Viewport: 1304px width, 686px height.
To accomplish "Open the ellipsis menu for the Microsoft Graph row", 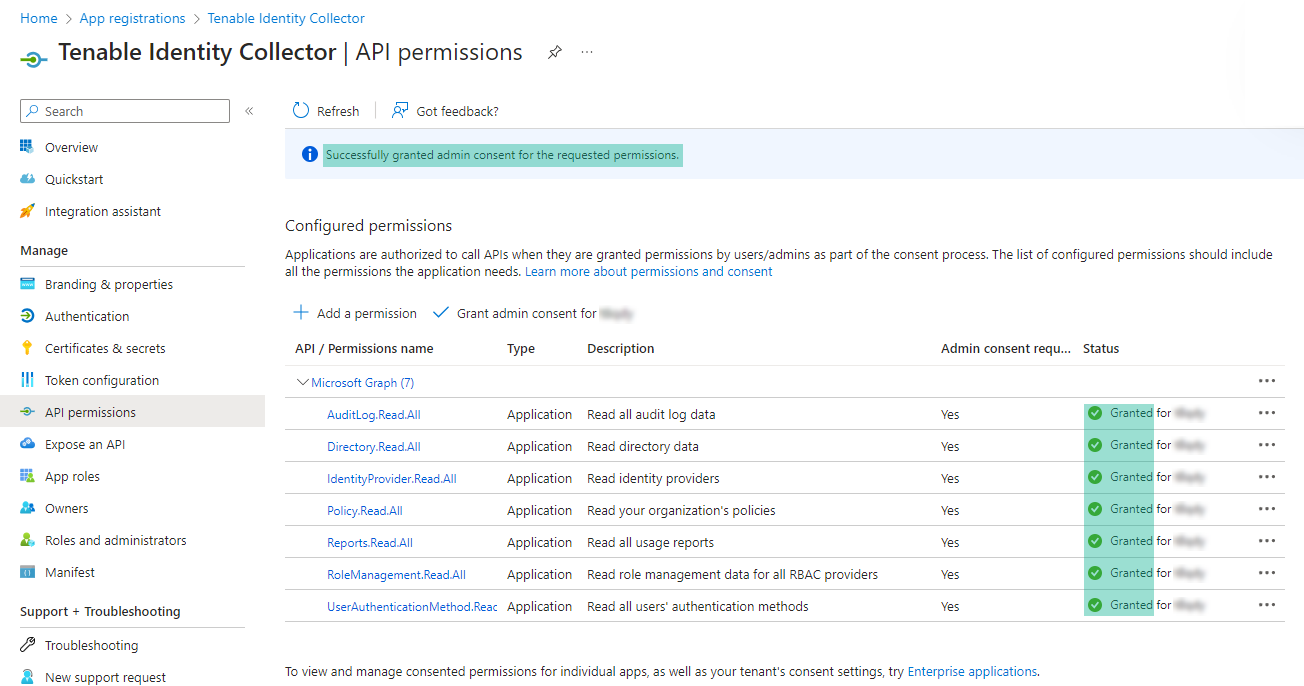I will pyautogui.click(x=1267, y=381).
